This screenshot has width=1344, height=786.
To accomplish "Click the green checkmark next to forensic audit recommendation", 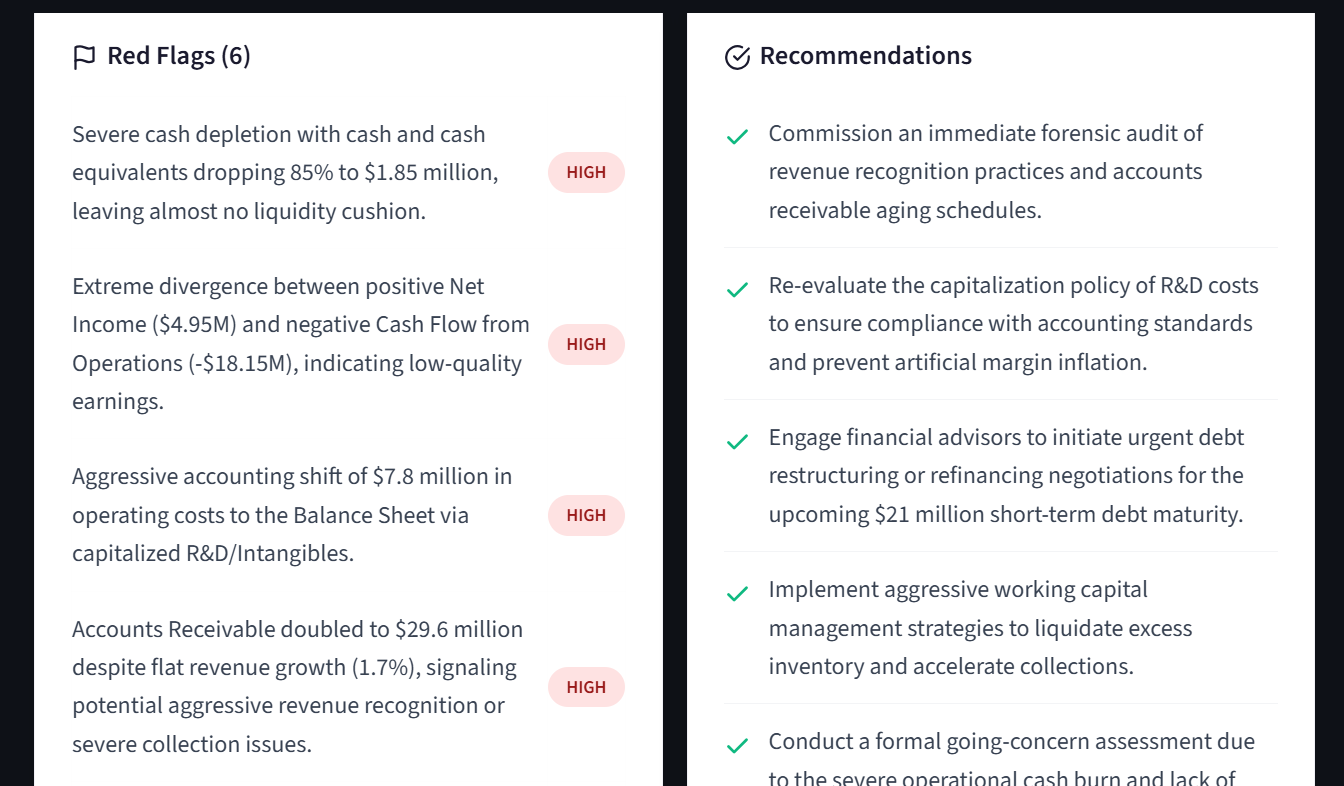I will click(737, 136).
